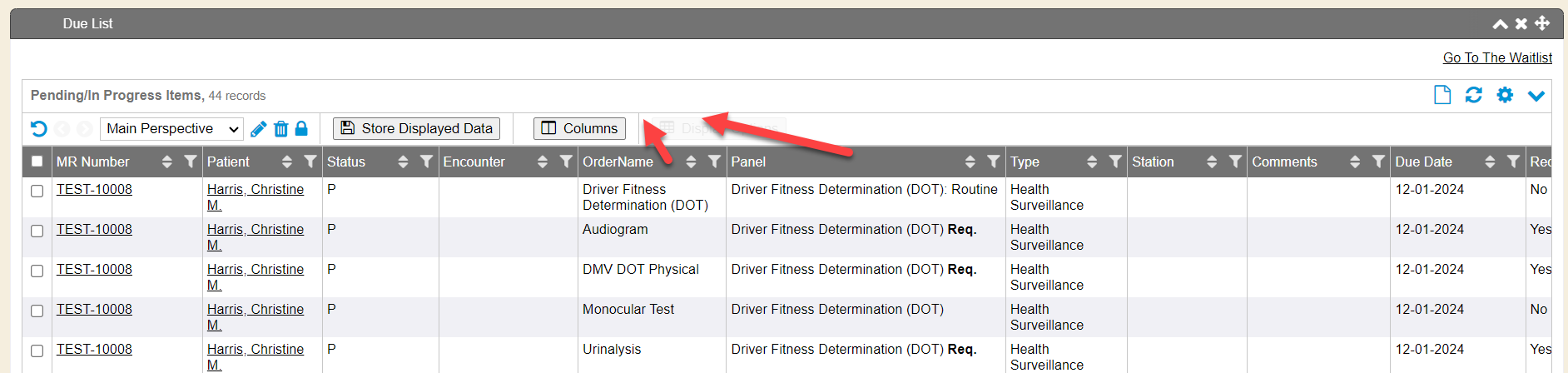Open the Columns chooser button

pyautogui.click(x=579, y=128)
